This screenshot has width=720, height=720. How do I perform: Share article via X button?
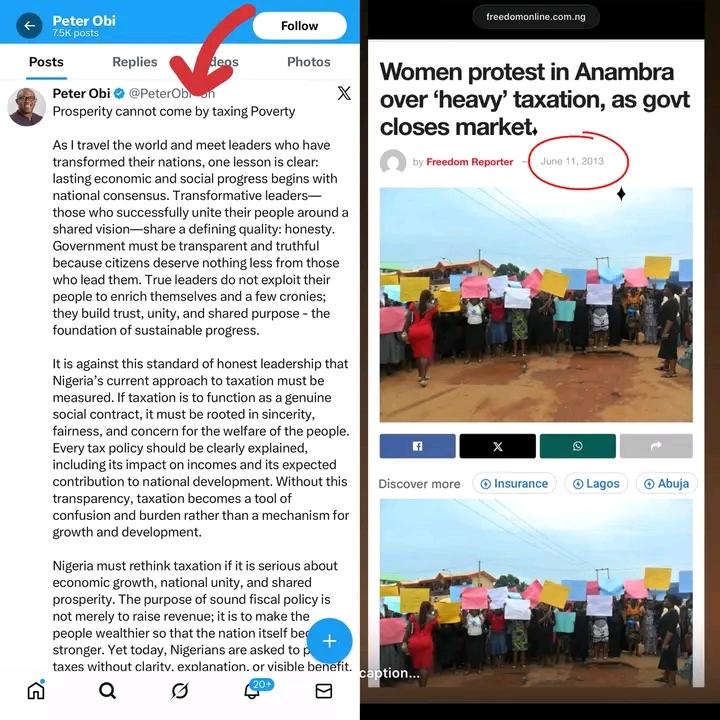[x=497, y=446]
